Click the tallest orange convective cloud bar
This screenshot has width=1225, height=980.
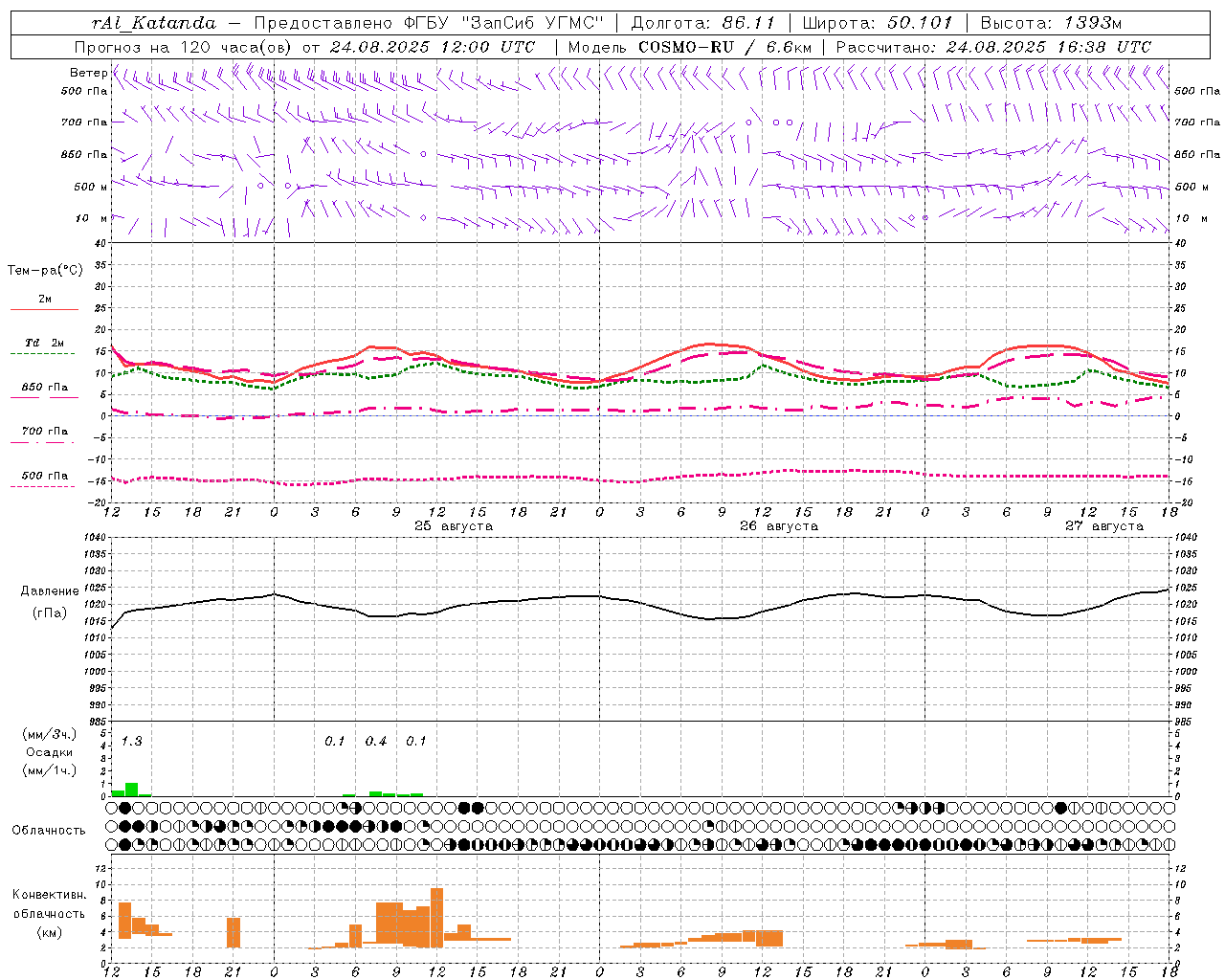(436, 918)
